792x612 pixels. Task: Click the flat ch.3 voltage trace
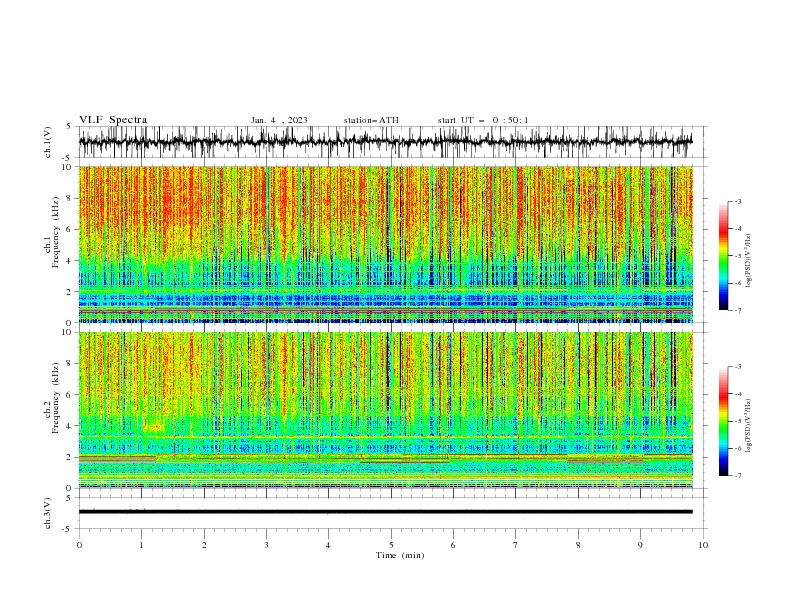(385, 512)
